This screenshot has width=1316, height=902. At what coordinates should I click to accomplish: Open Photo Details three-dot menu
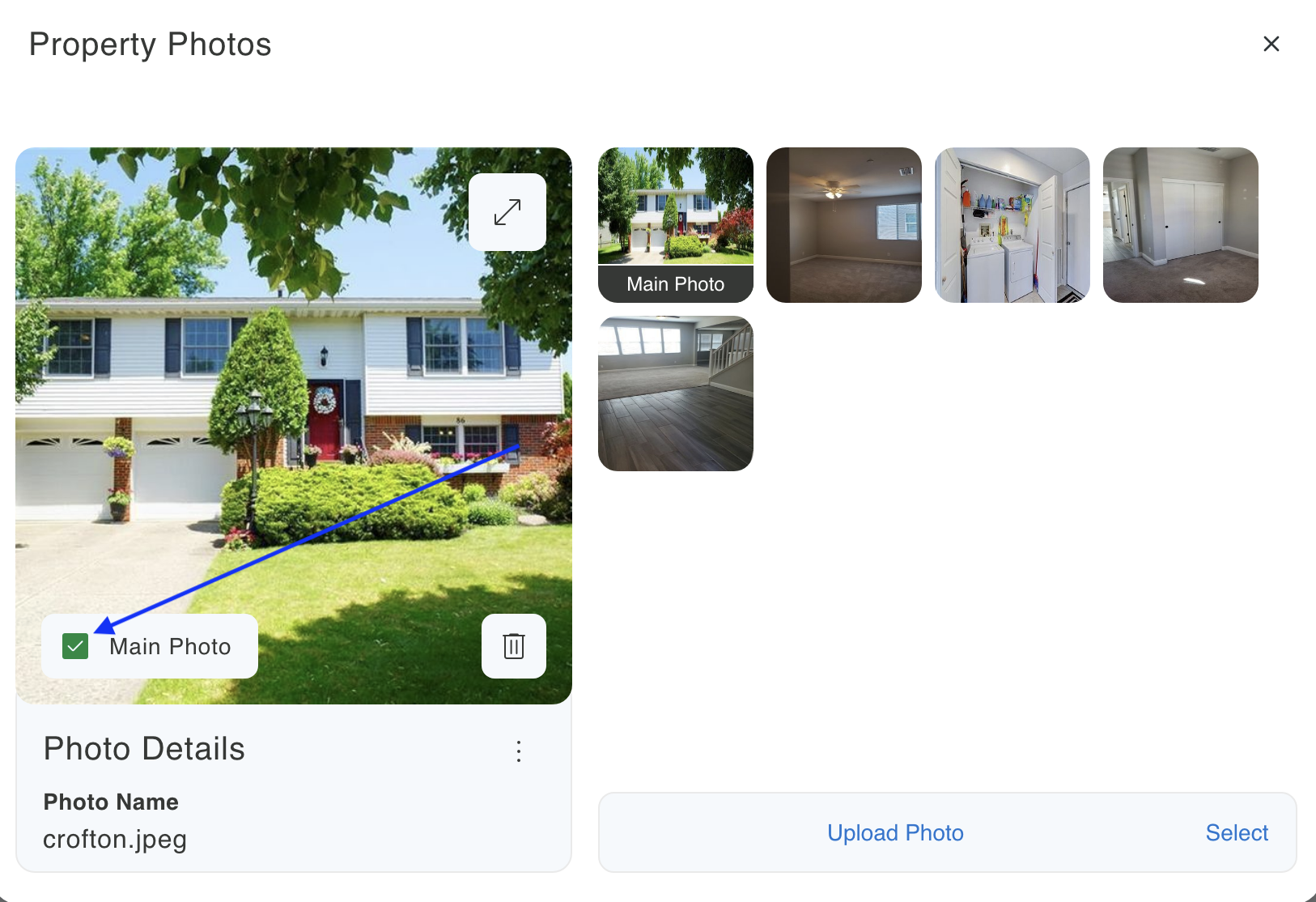[519, 751]
